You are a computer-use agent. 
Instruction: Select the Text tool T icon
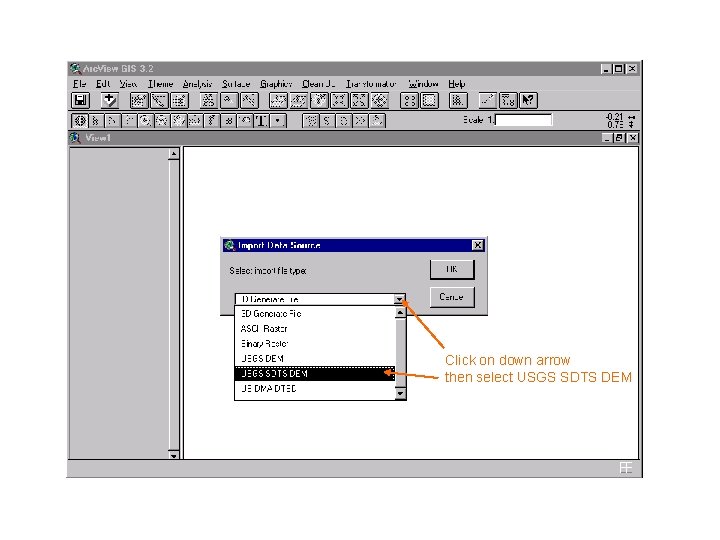coord(262,121)
